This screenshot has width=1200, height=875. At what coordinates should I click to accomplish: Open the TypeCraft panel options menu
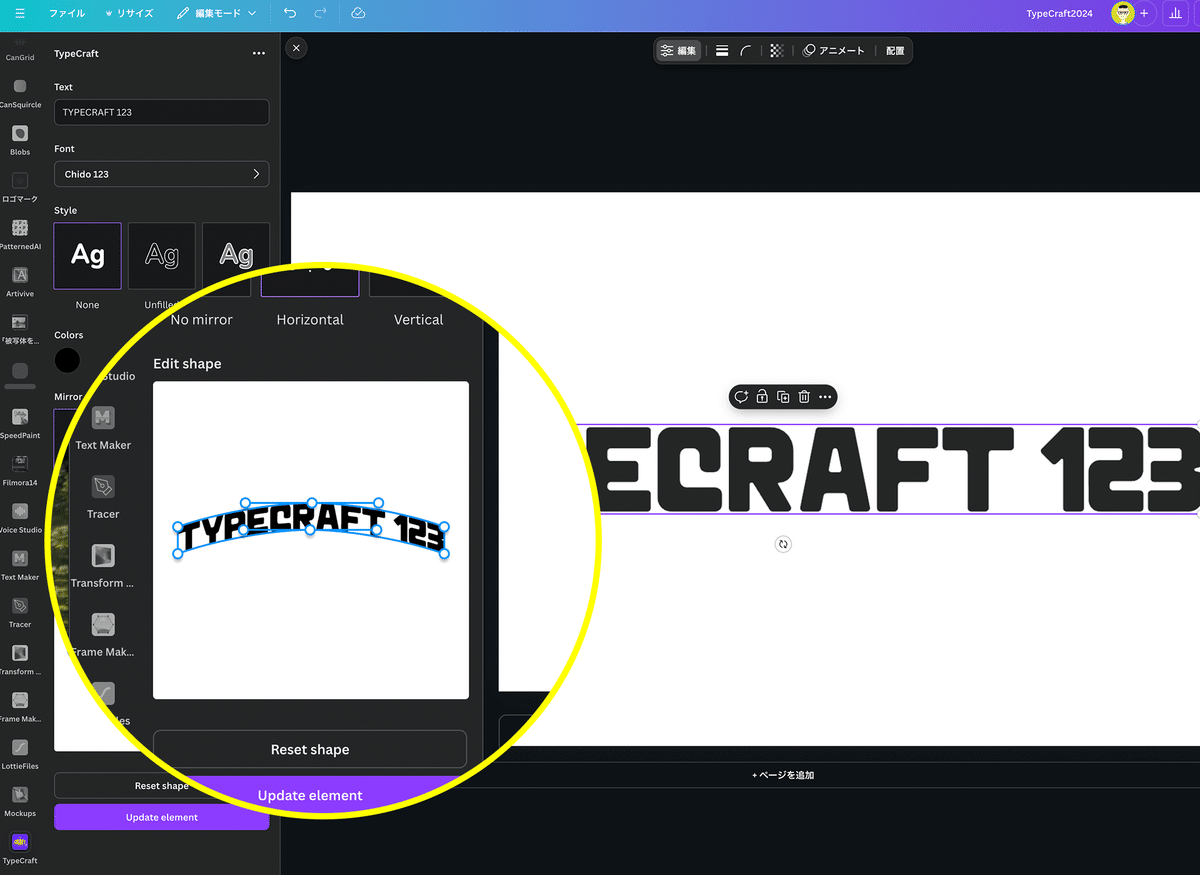(259, 53)
